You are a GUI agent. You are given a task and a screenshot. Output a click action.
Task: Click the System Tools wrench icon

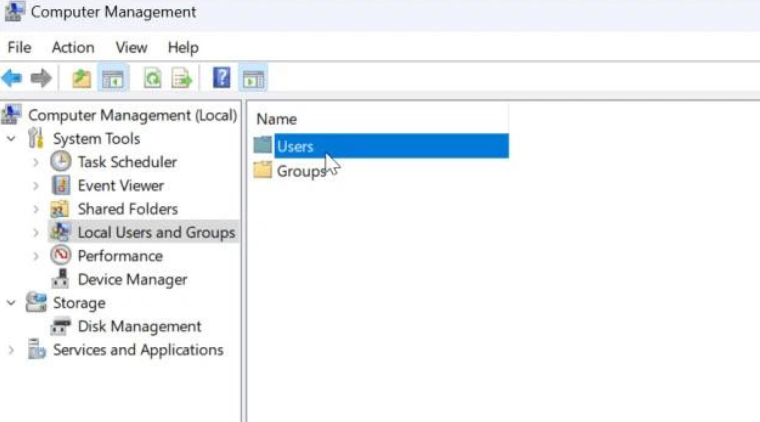(35, 138)
